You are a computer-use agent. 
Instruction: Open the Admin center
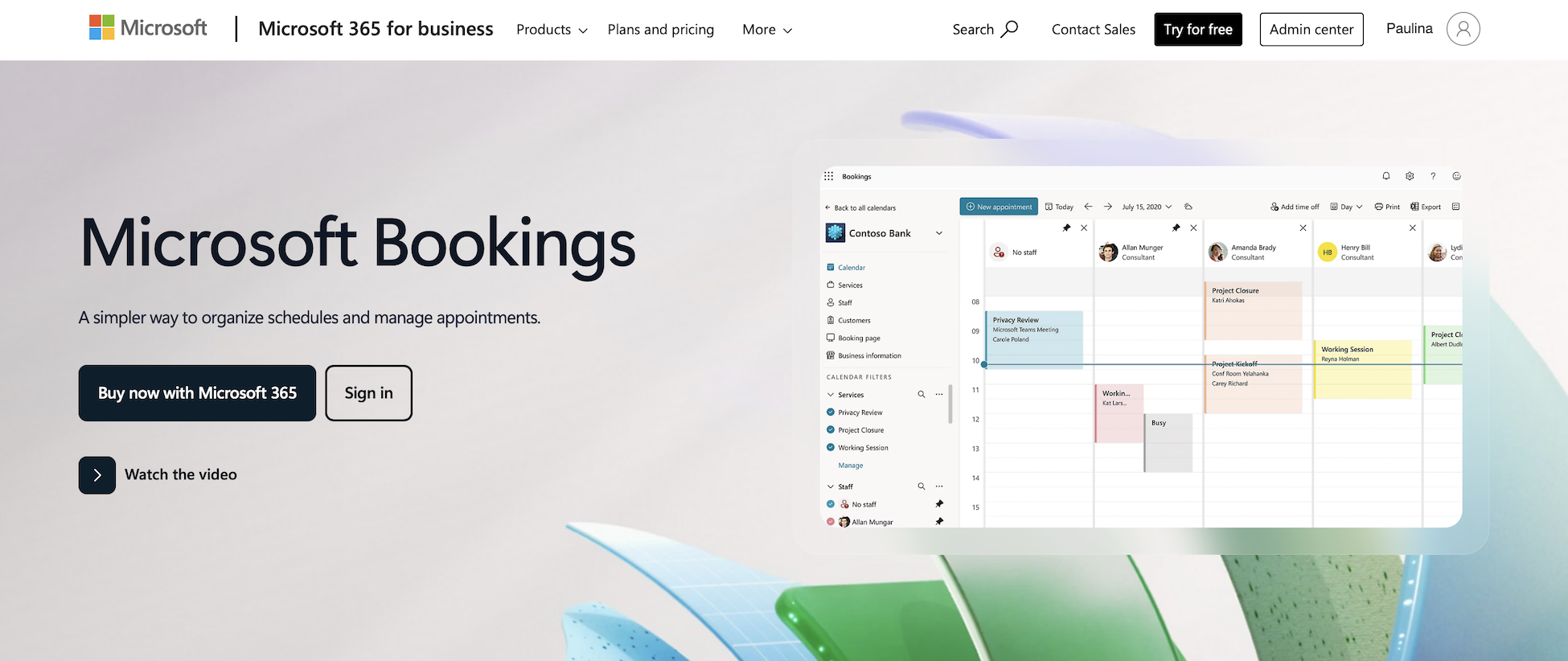1311,30
